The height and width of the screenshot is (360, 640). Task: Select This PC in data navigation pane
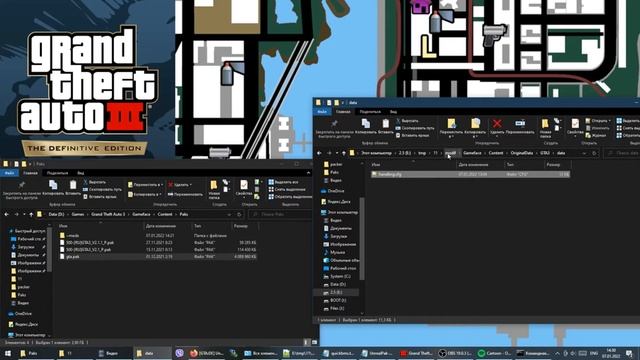tap(340, 212)
